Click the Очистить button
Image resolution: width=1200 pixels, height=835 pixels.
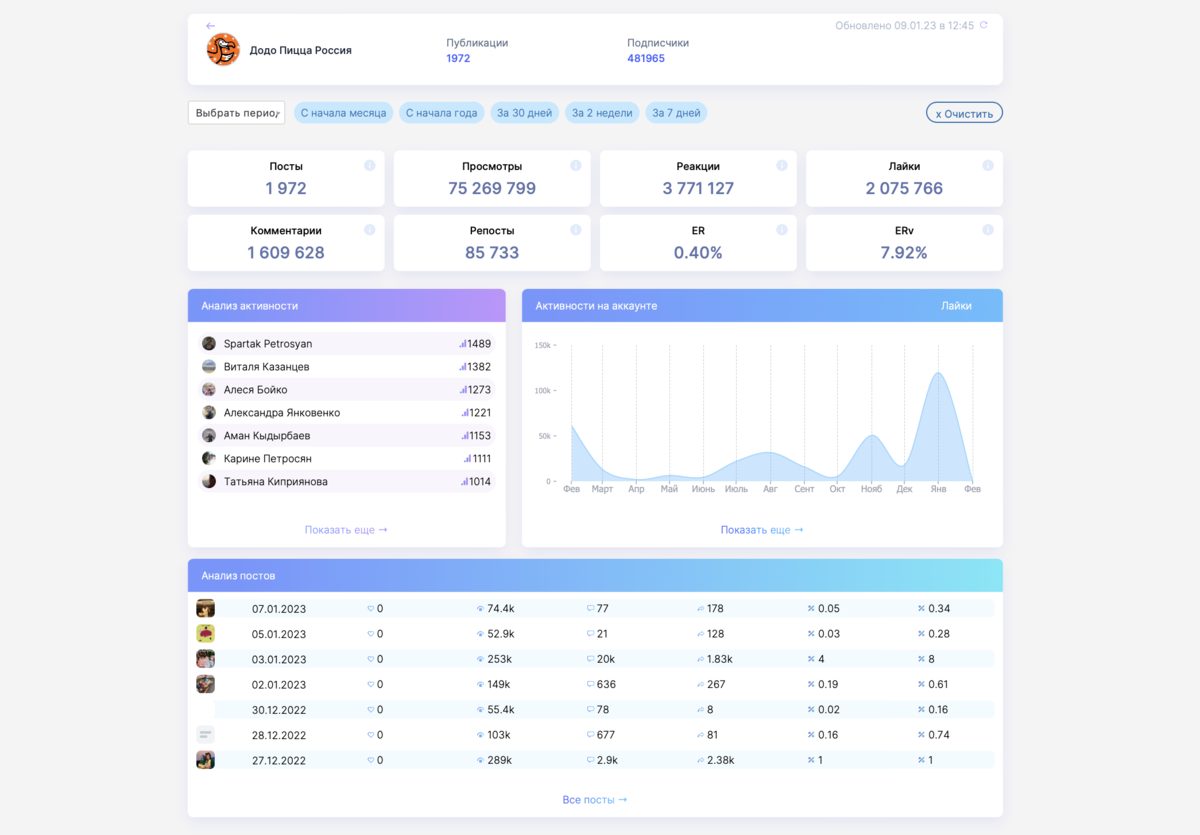[964, 113]
